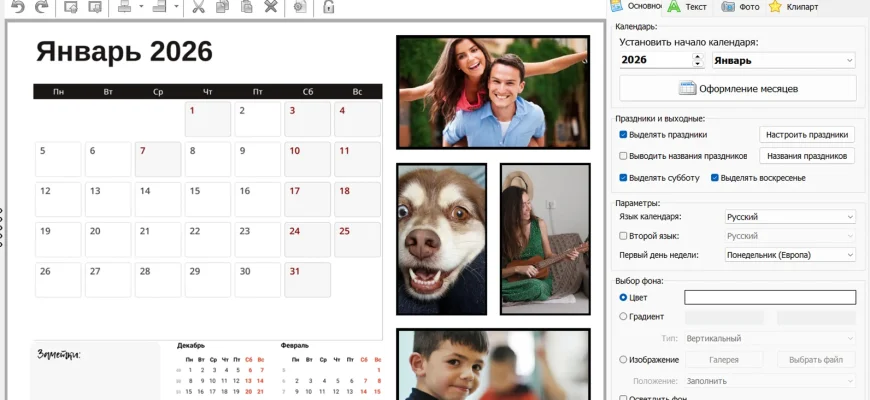Open Первый день недели dropdown
Screen dimensions: 870x400
[x=790, y=255]
